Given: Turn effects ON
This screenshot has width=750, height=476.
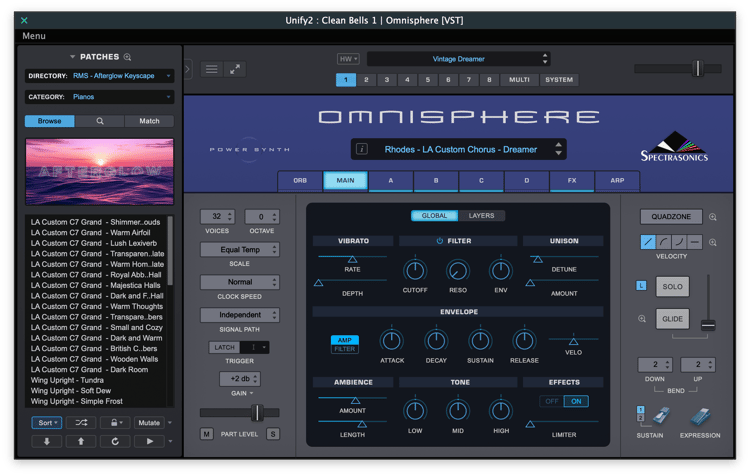Looking at the screenshot, I should (x=576, y=401).
